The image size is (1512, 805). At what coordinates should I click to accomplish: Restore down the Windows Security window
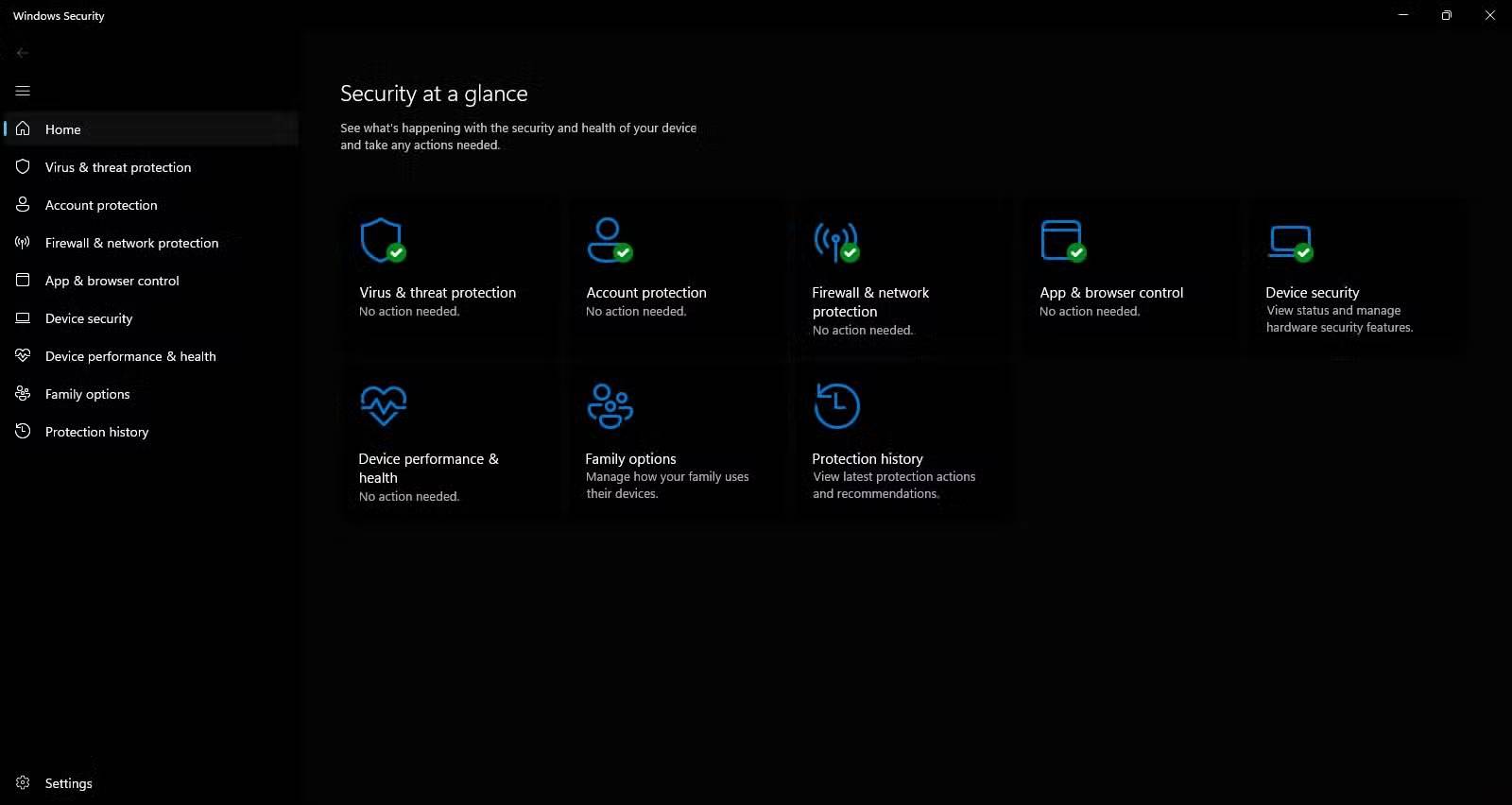pyautogui.click(x=1447, y=15)
